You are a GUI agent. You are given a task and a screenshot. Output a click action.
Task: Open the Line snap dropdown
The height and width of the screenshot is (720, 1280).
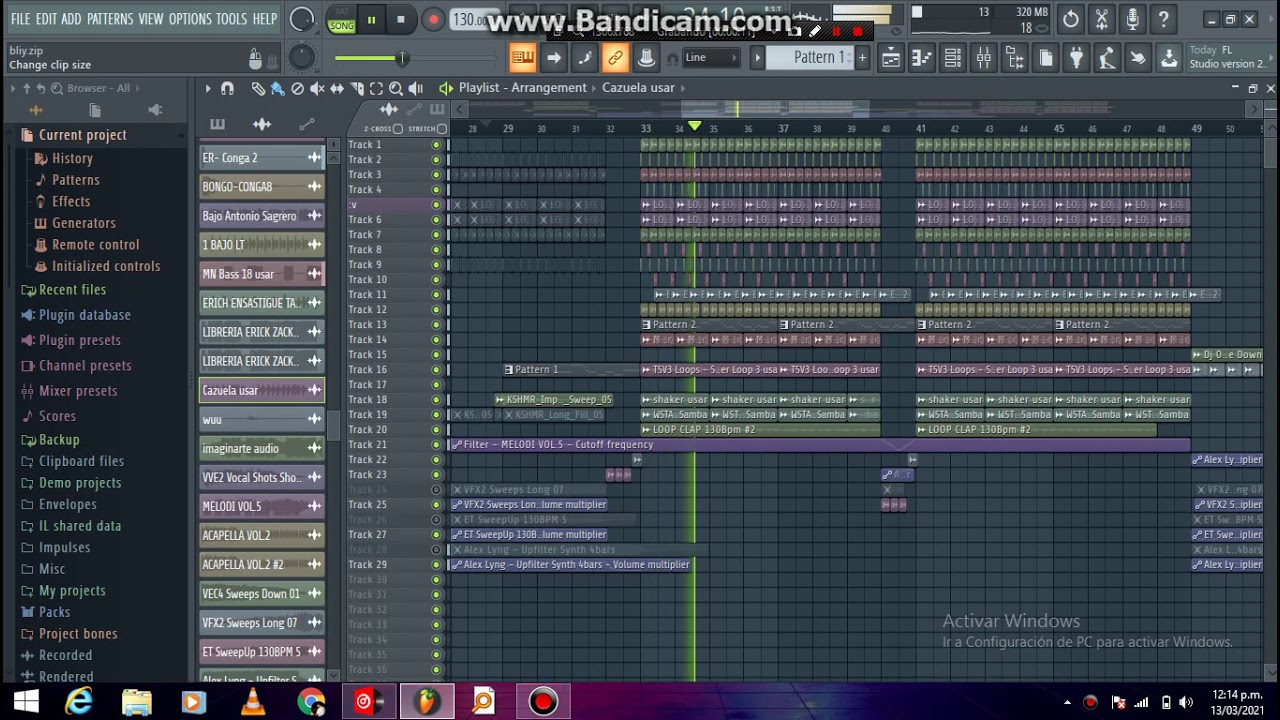pos(710,58)
